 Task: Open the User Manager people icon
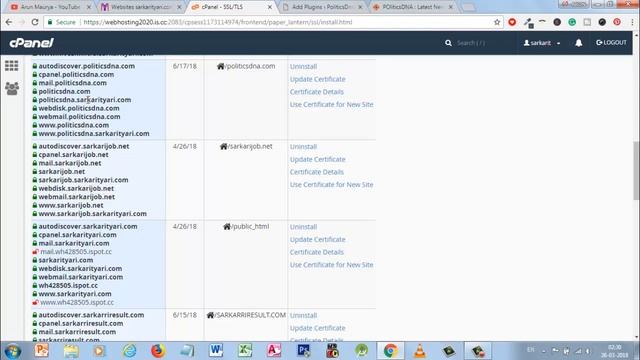[12, 88]
